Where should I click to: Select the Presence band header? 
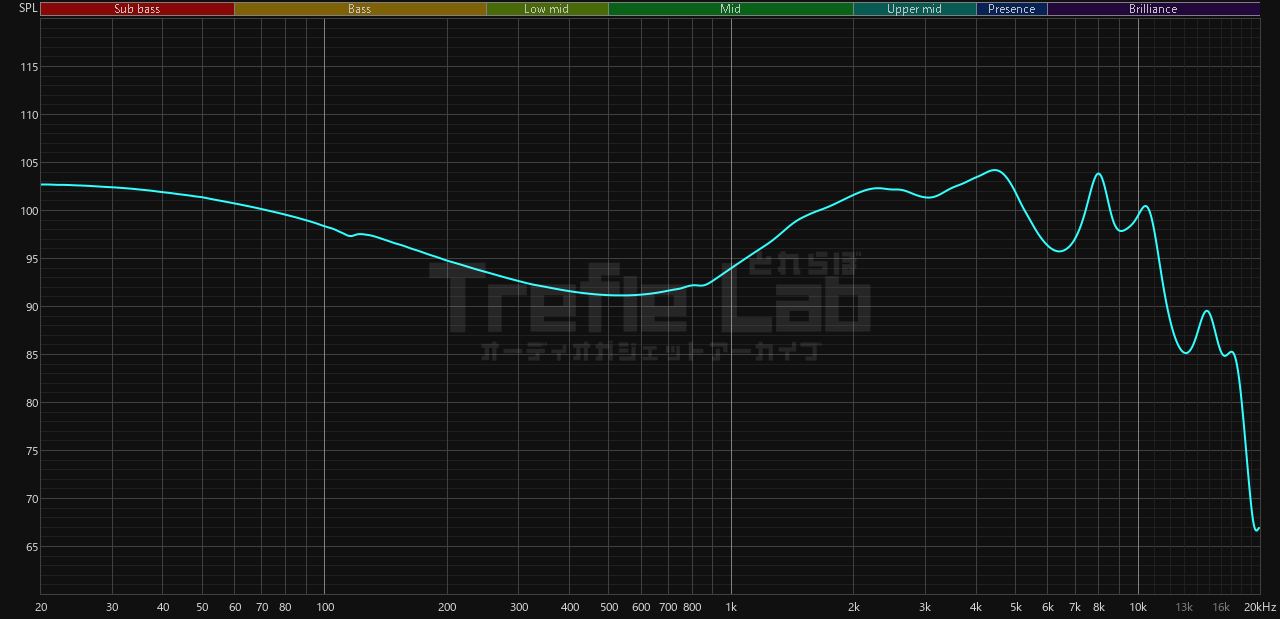pyautogui.click(x=1011, y=9)
